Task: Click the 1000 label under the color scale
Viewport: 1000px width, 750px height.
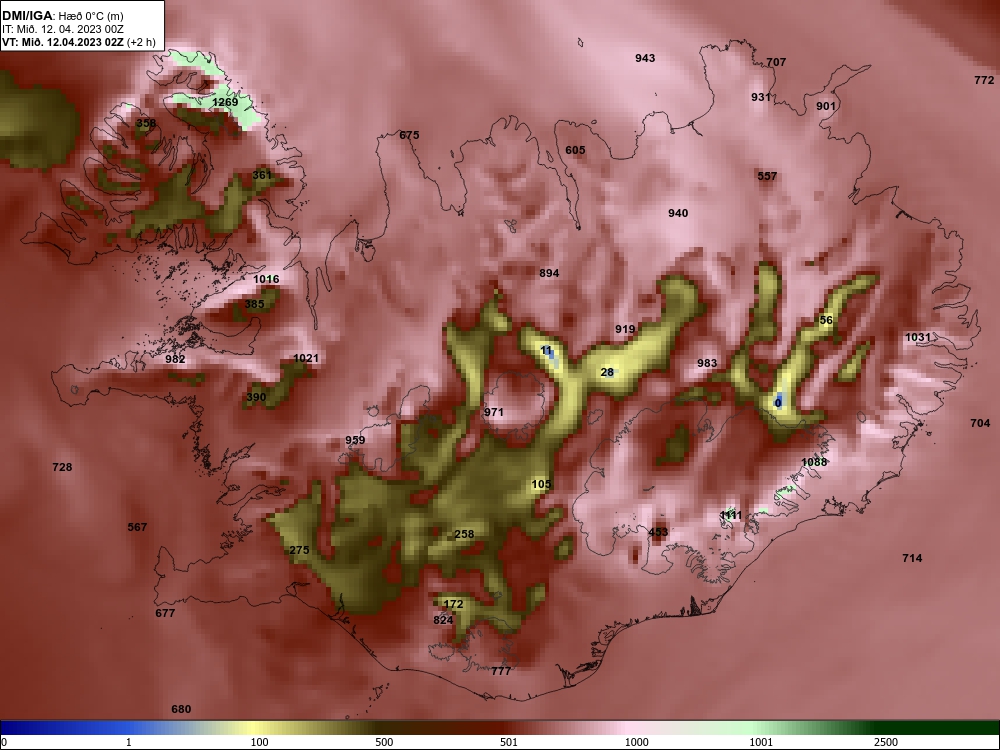Action: (x=636, y=742)
